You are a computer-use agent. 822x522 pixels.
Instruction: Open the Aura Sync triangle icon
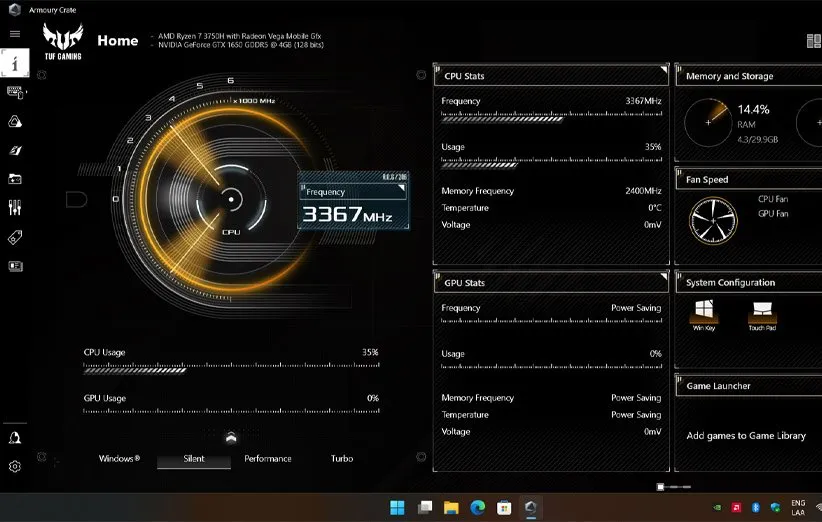pos(15,120)
